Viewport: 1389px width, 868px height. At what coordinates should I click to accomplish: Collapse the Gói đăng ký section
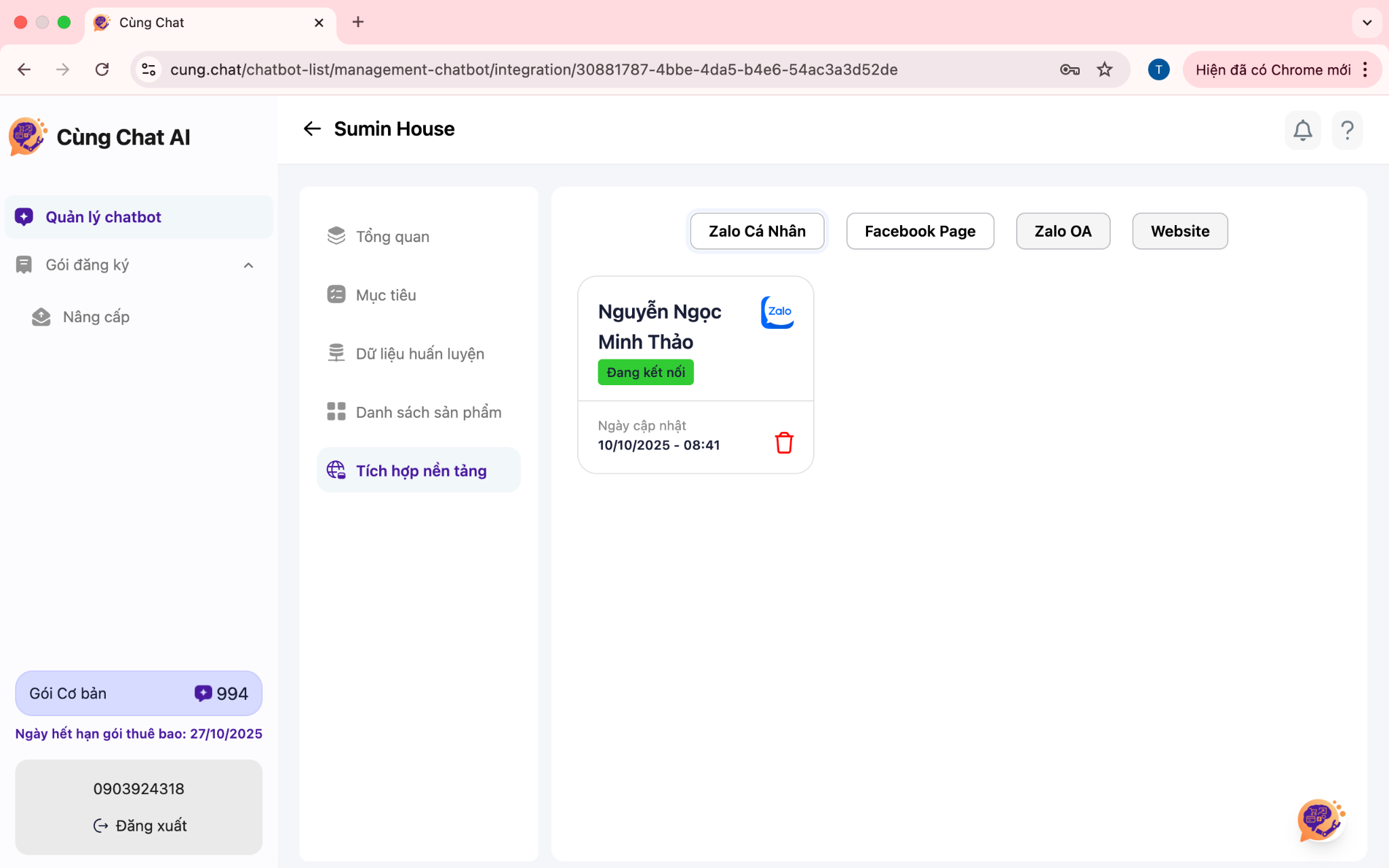click(248, 265)
